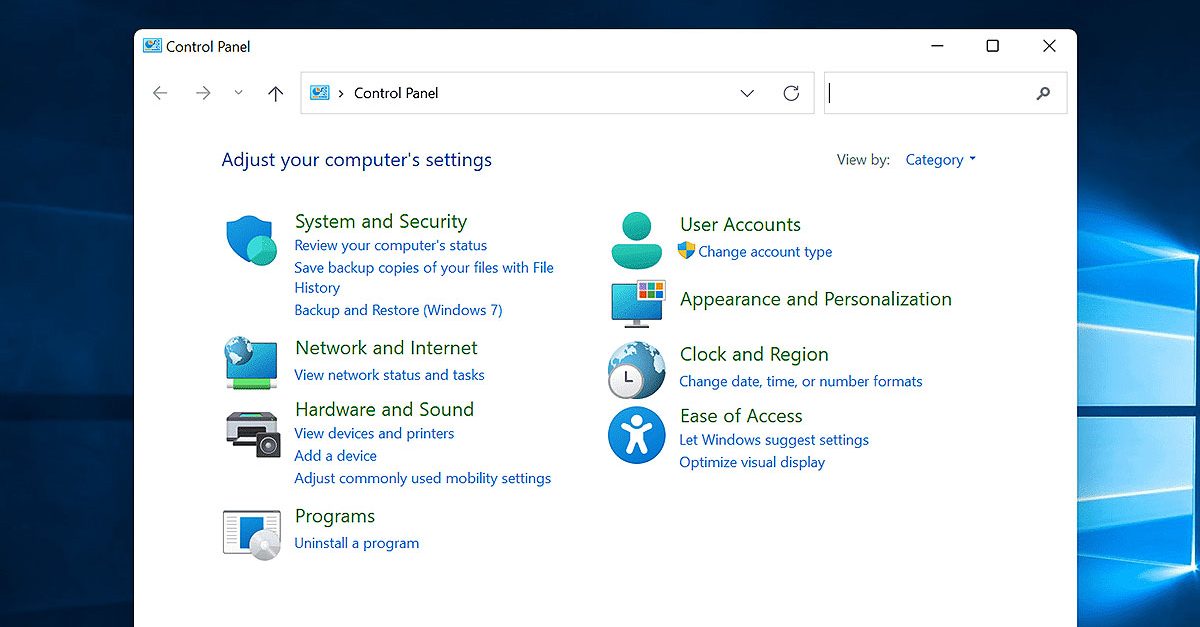Navigate up to the parent folder
Viewport: 1200px width, 627px height.
(276, 92)
